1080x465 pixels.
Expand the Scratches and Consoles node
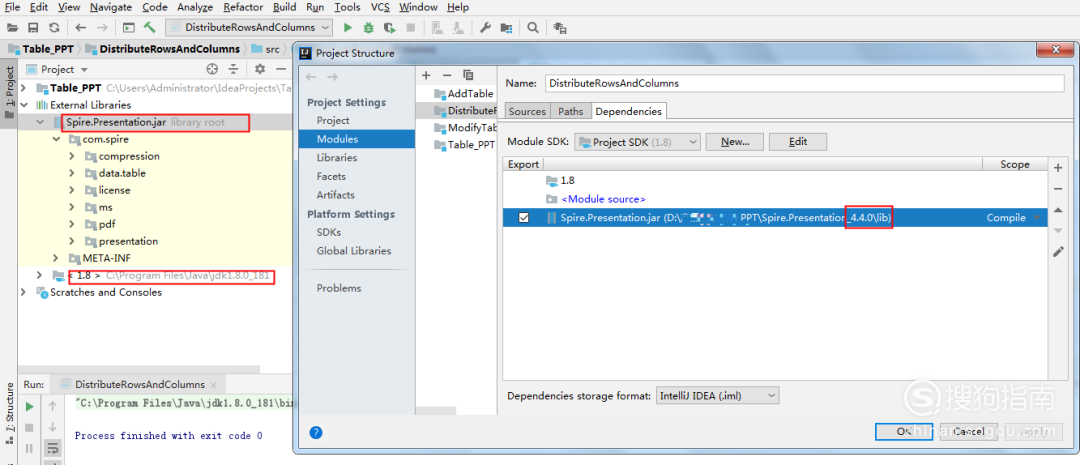pos(24,292)
